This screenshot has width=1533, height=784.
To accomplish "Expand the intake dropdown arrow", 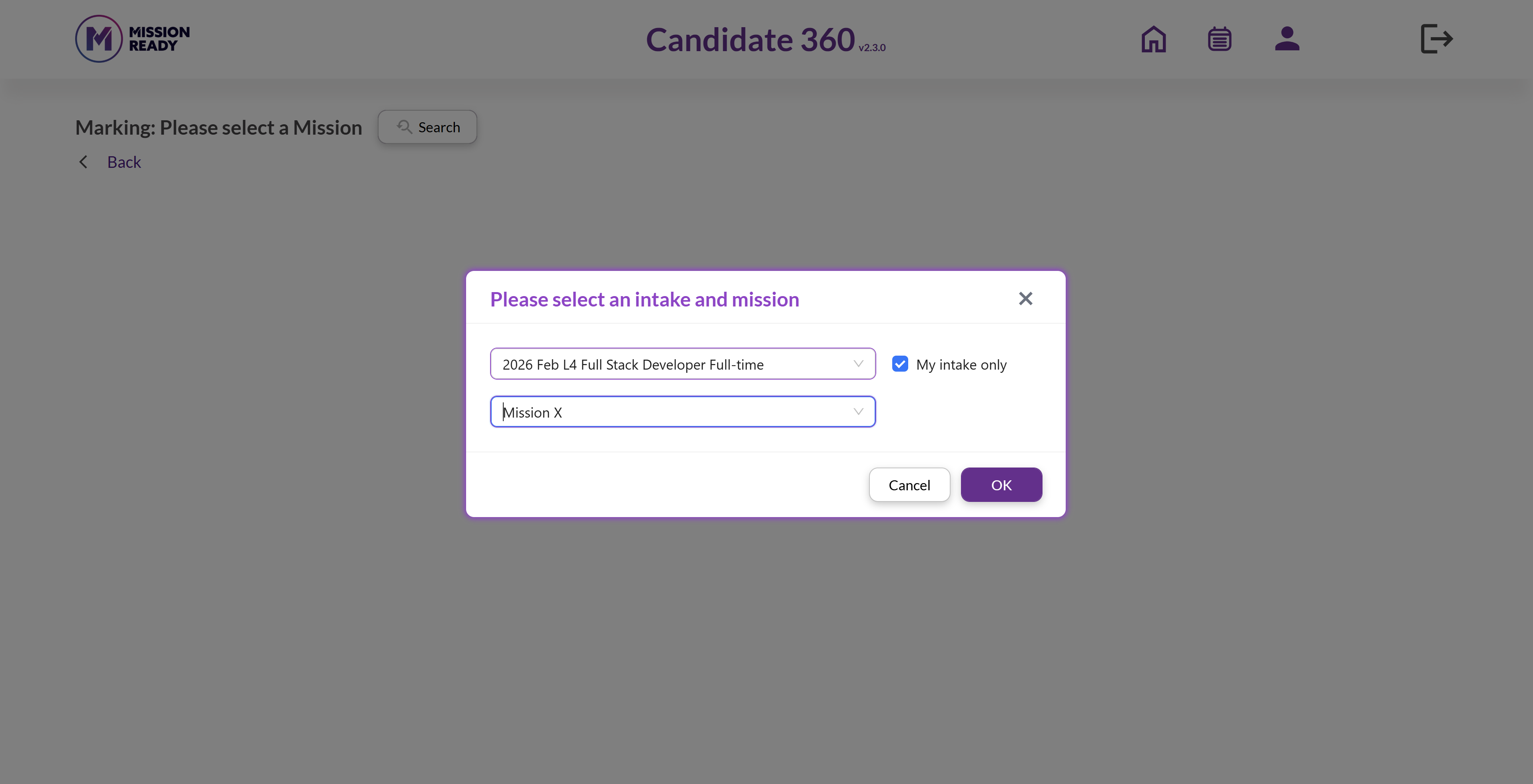I will pyautogui.click(x=858, y=364).
